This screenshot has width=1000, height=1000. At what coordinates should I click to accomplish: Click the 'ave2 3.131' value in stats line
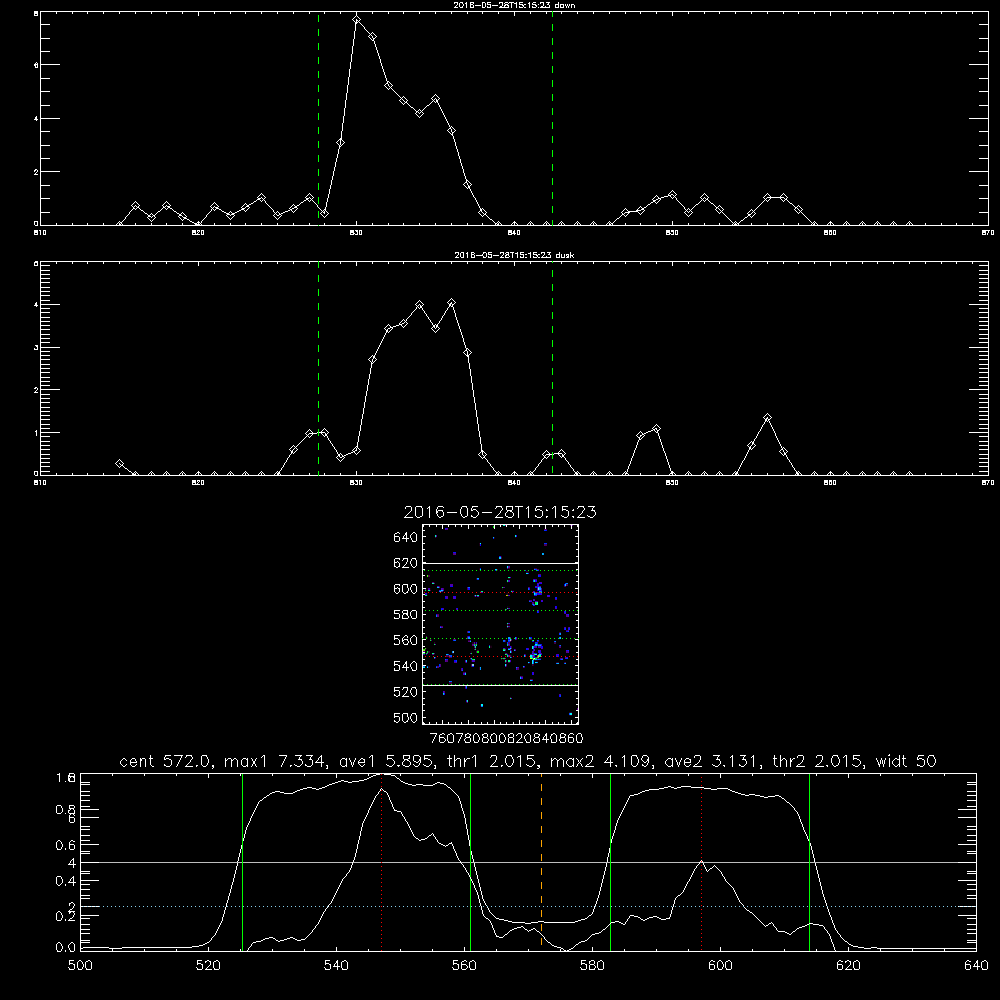pyautogui.click(x=712, y=761)
